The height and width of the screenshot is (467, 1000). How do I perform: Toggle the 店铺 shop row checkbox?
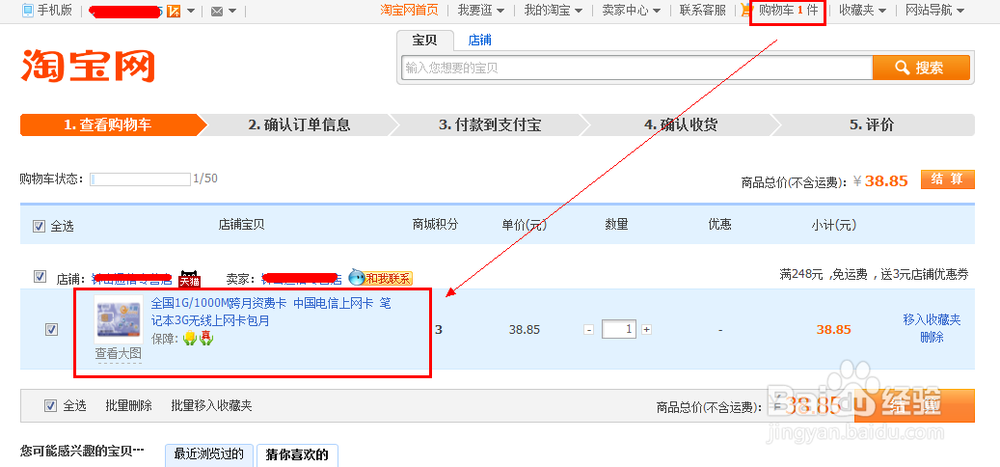pyautogui.click(x=40, y=276)
